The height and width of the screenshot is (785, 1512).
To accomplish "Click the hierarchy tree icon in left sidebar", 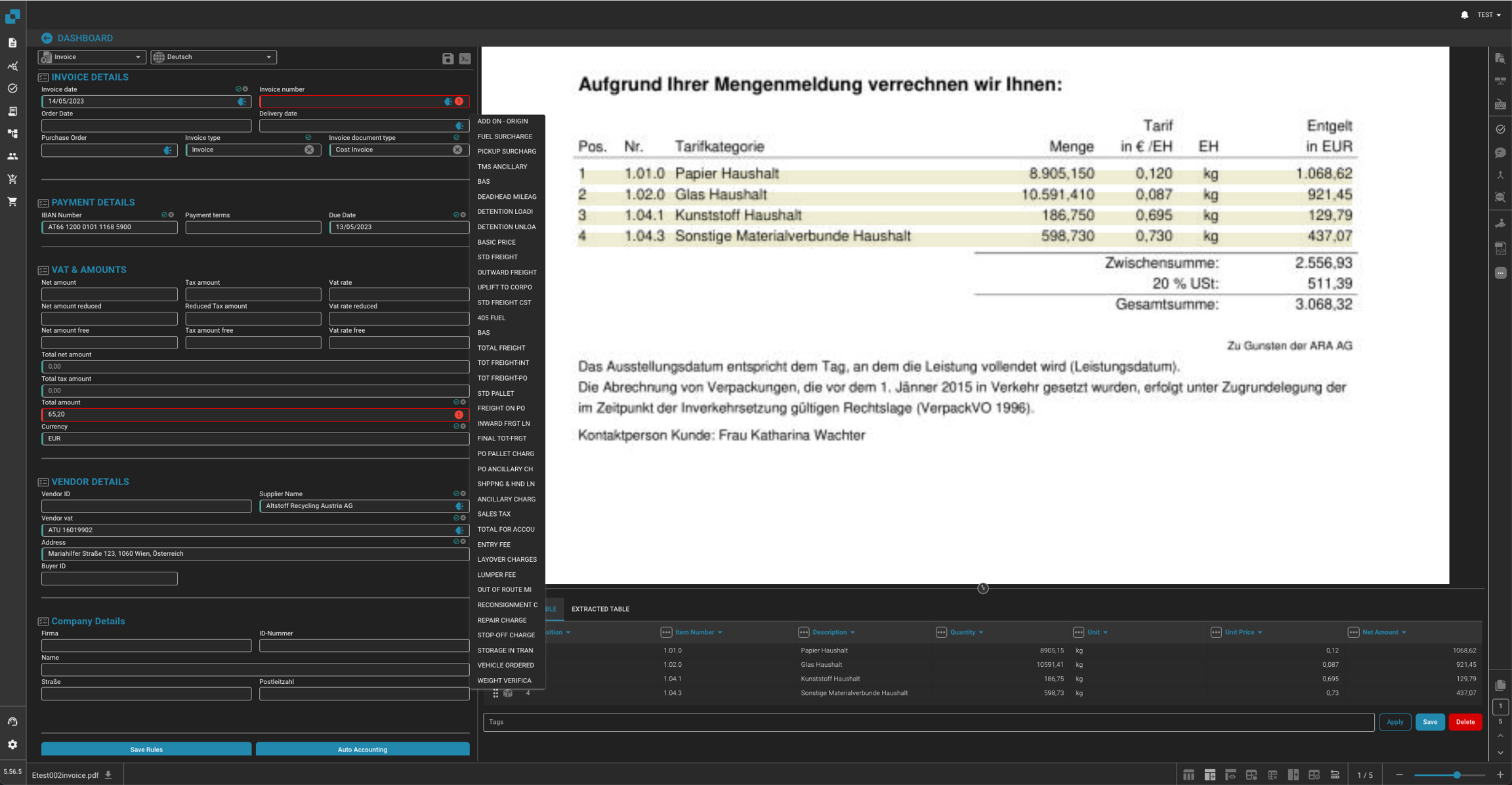I will click(x=12, y=133).
